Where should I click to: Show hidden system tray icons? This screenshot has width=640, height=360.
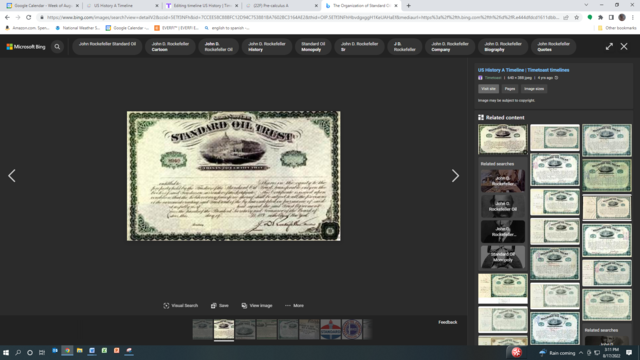(x=580, y=353)
